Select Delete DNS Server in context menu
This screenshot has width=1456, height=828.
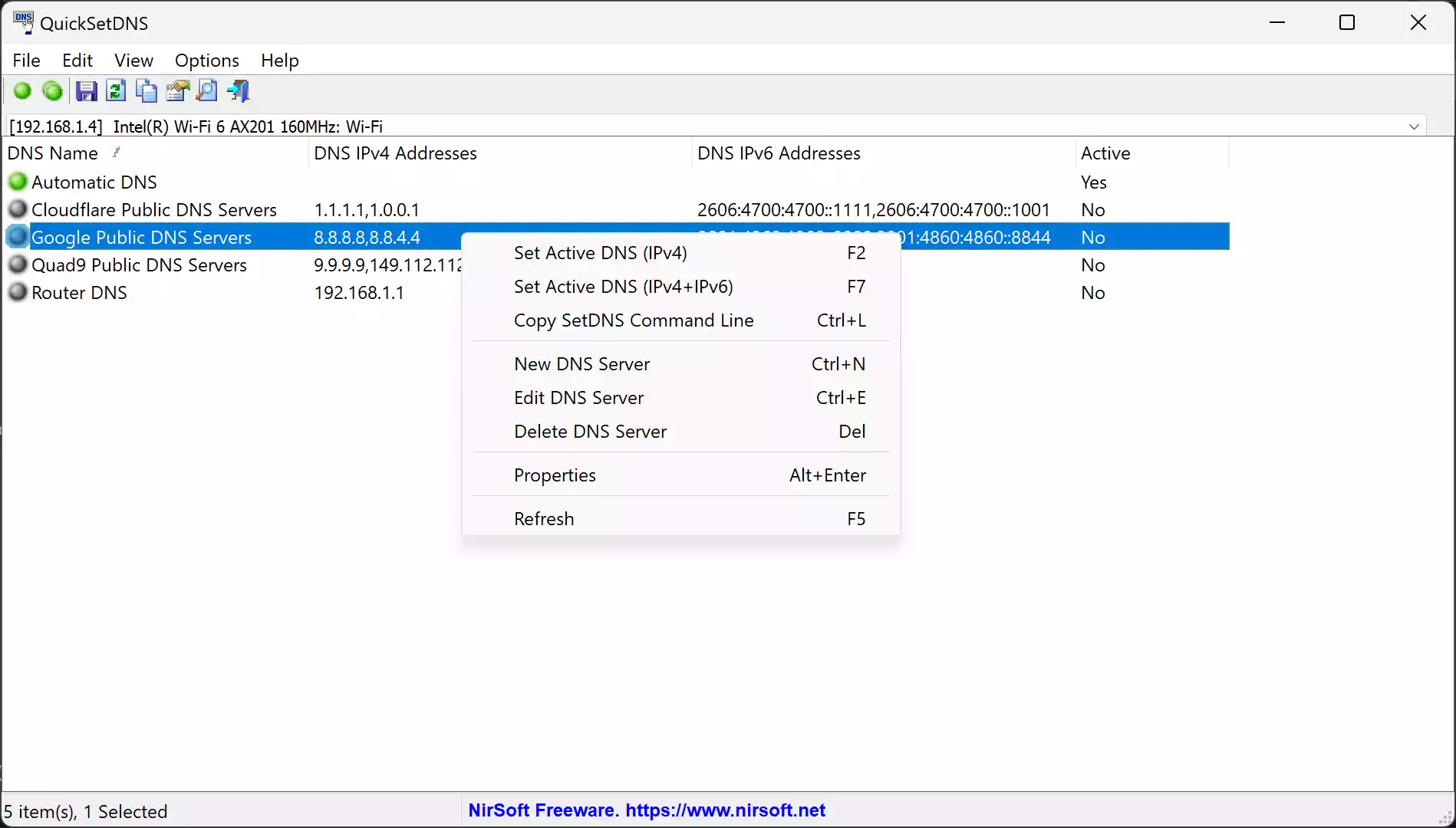(x=680, y=432)
